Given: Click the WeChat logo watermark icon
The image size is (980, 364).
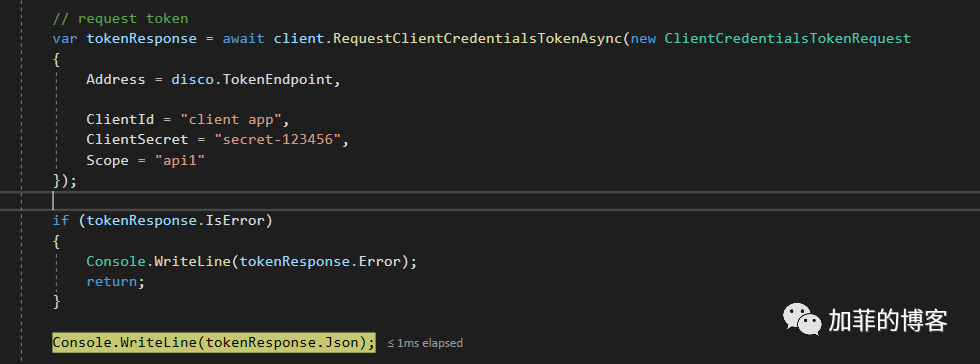Looking at the screenshot, I should click(802, 319).
